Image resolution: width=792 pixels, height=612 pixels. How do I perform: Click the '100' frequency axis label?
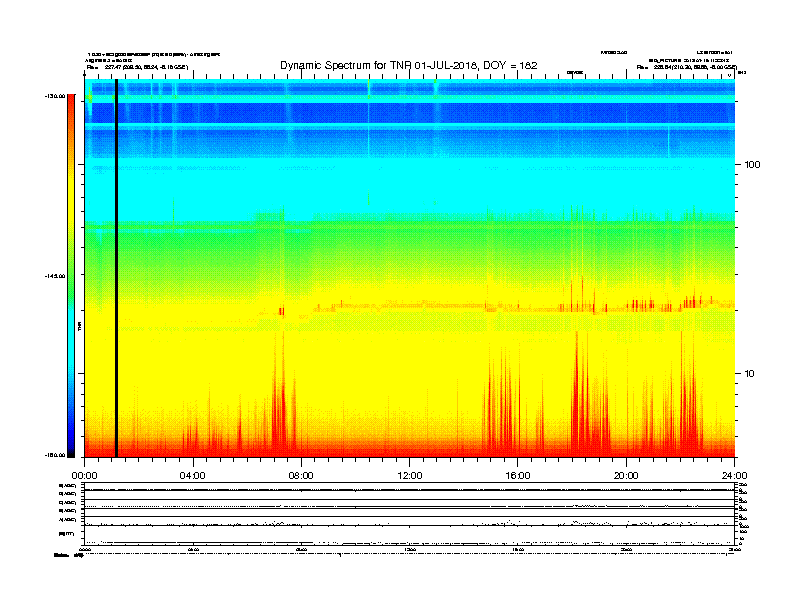(x=752, y=165)
